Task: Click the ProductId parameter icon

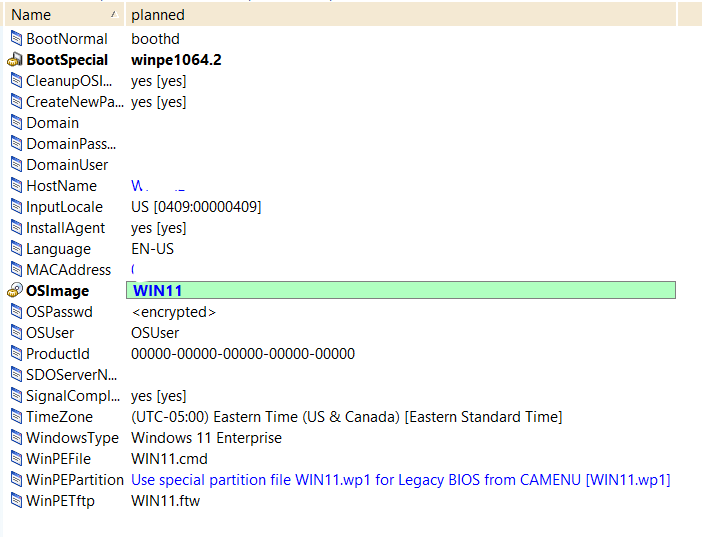Action: coord(16,353)
